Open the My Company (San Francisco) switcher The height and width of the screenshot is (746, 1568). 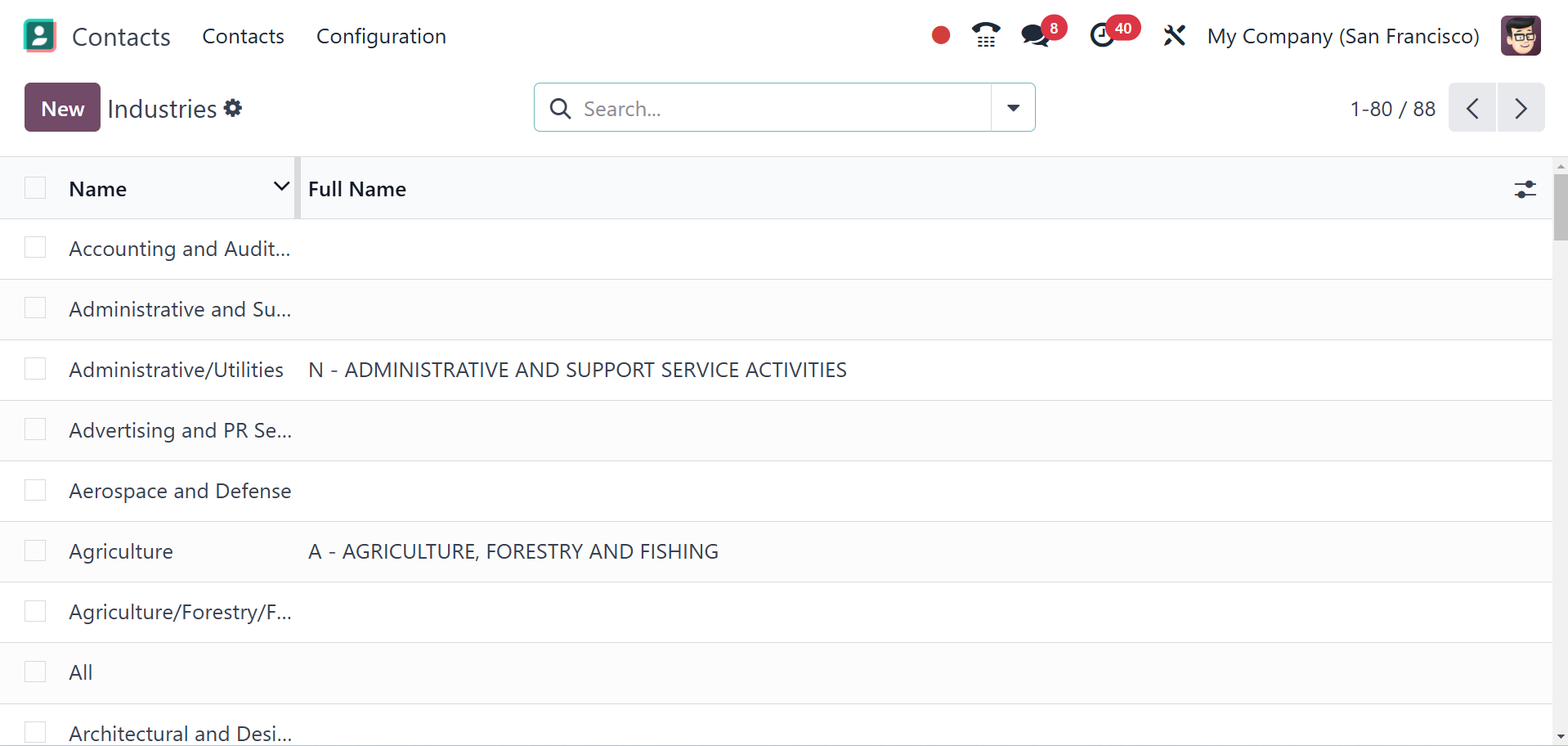point(1342,37)
